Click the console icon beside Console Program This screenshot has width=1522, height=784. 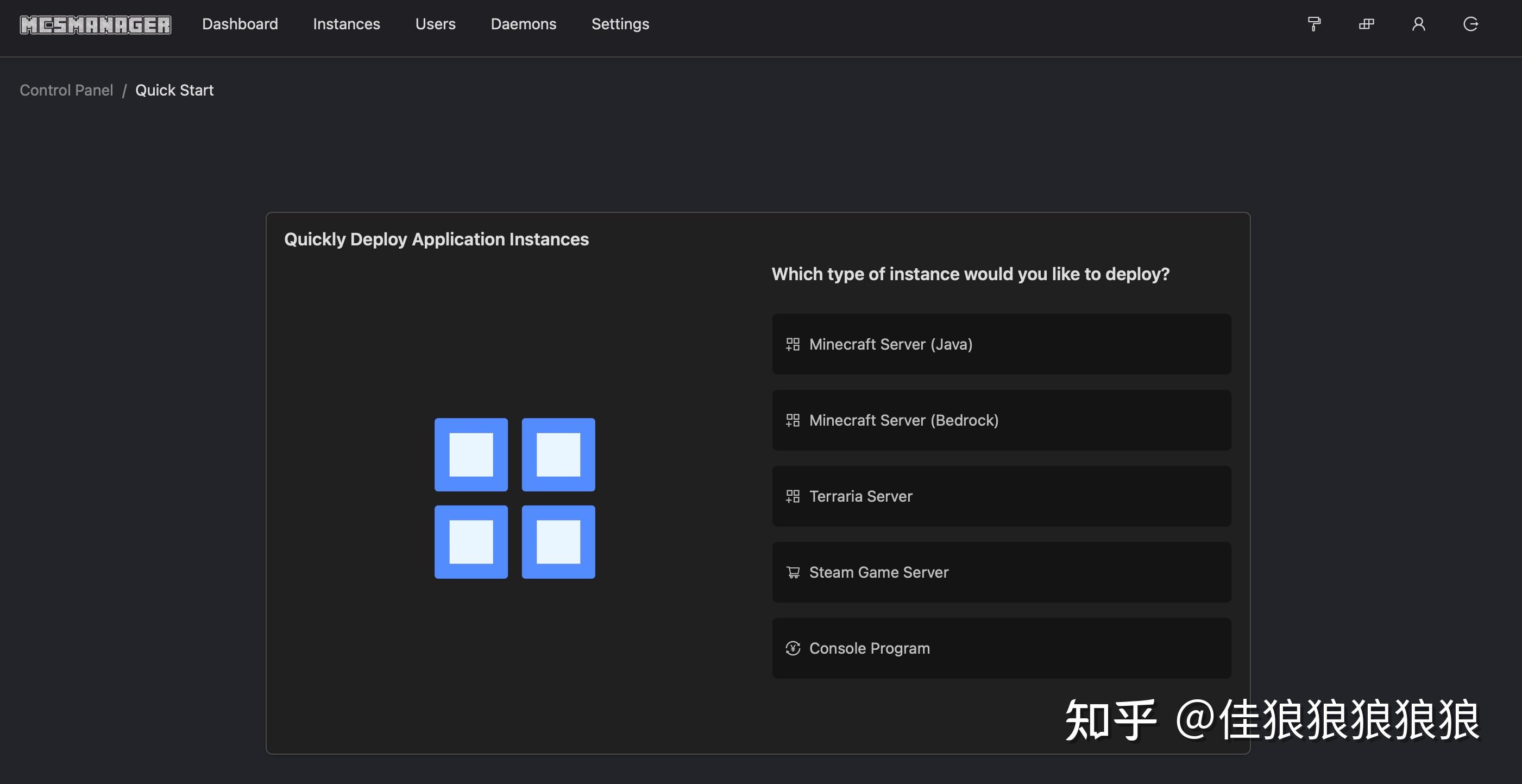pyautogui.click(x=792, y=648)
